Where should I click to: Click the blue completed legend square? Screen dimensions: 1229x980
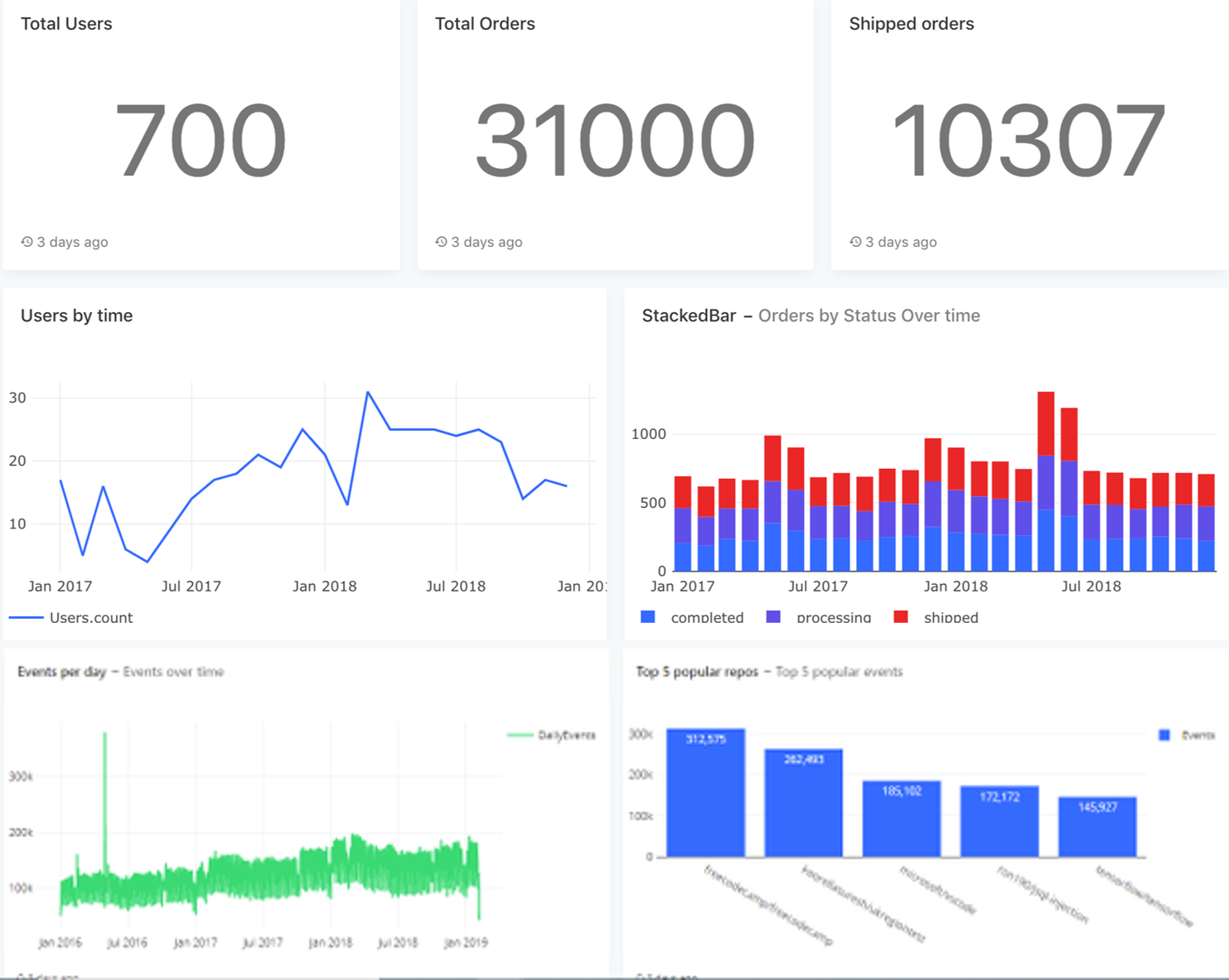click(x=648, y=617)
